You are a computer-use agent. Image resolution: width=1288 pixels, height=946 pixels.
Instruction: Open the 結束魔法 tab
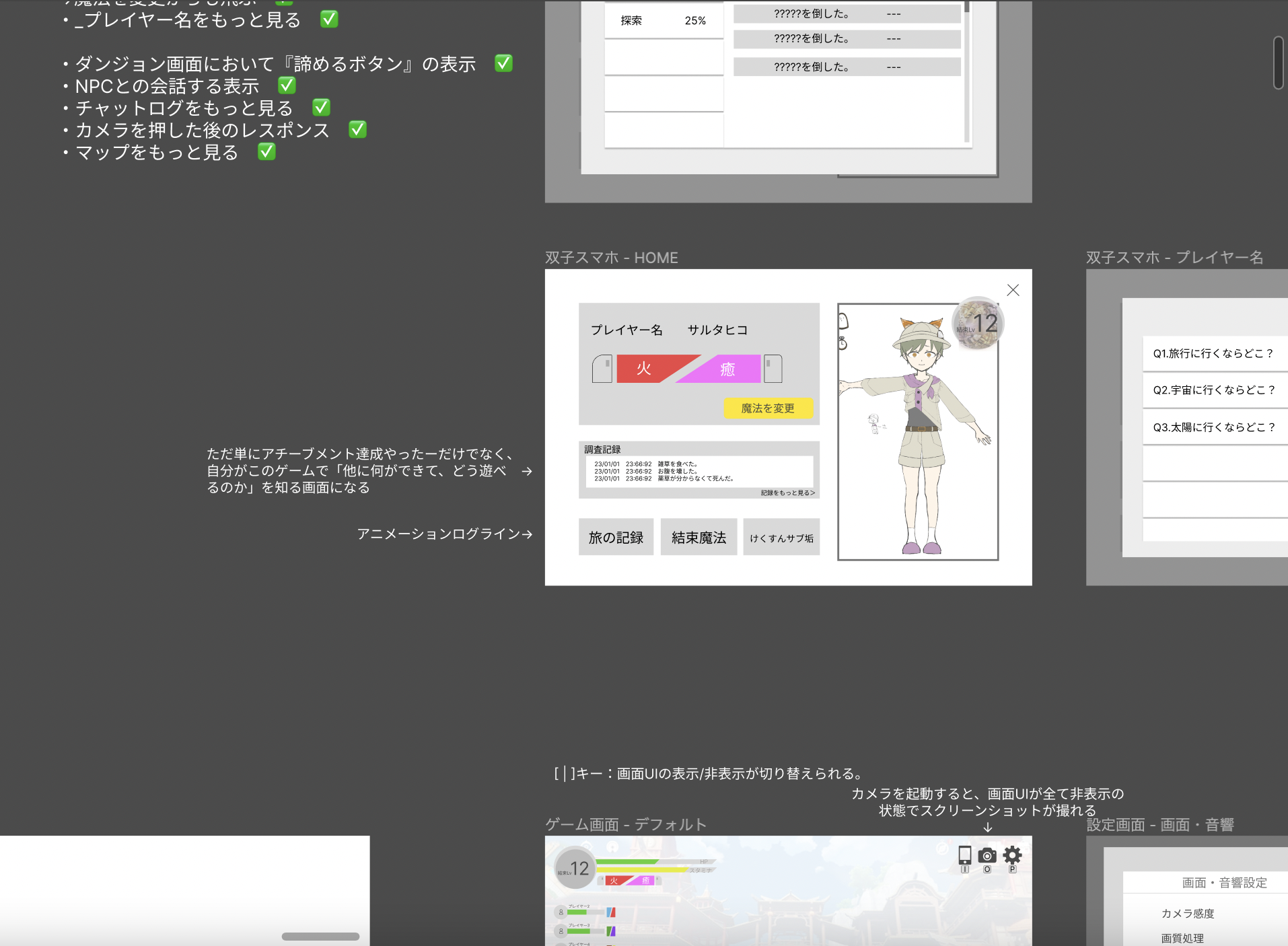click(x=699, y=538)
